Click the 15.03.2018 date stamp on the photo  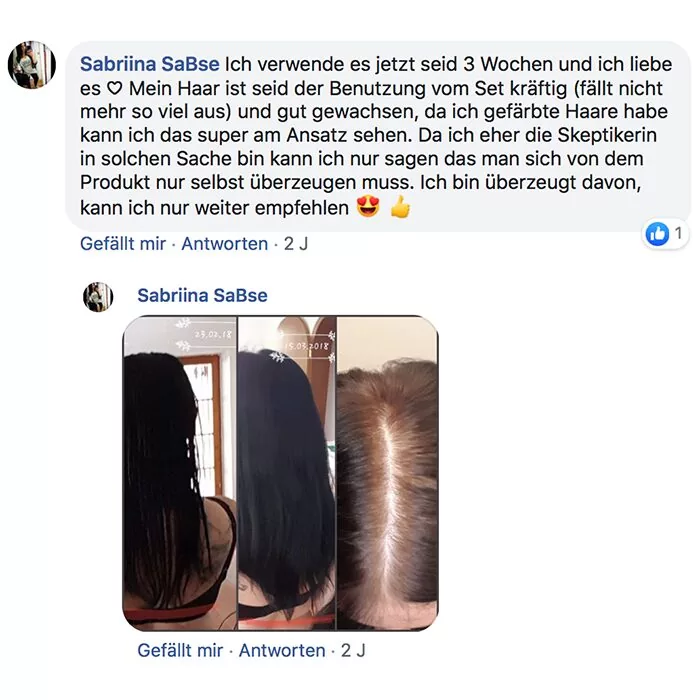point(307,346)
